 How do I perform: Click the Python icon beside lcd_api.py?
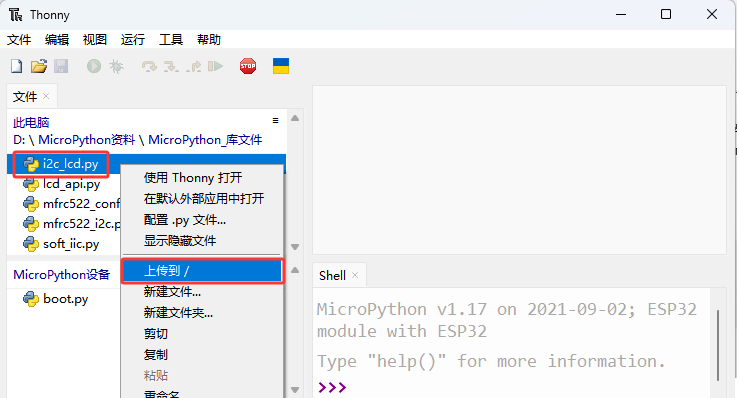[x=31, y=184]
